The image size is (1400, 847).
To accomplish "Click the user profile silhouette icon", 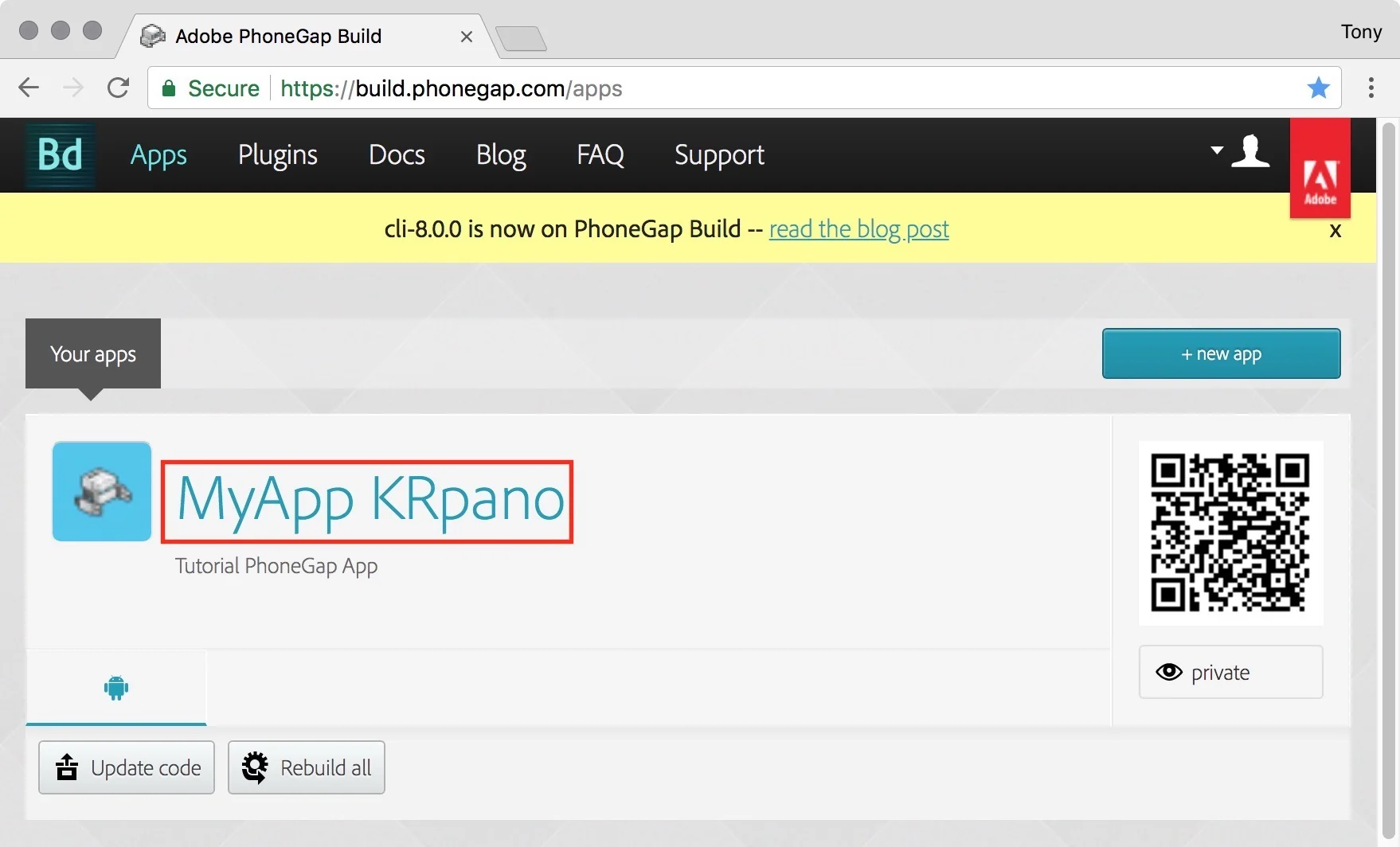I will point(1250,150).
